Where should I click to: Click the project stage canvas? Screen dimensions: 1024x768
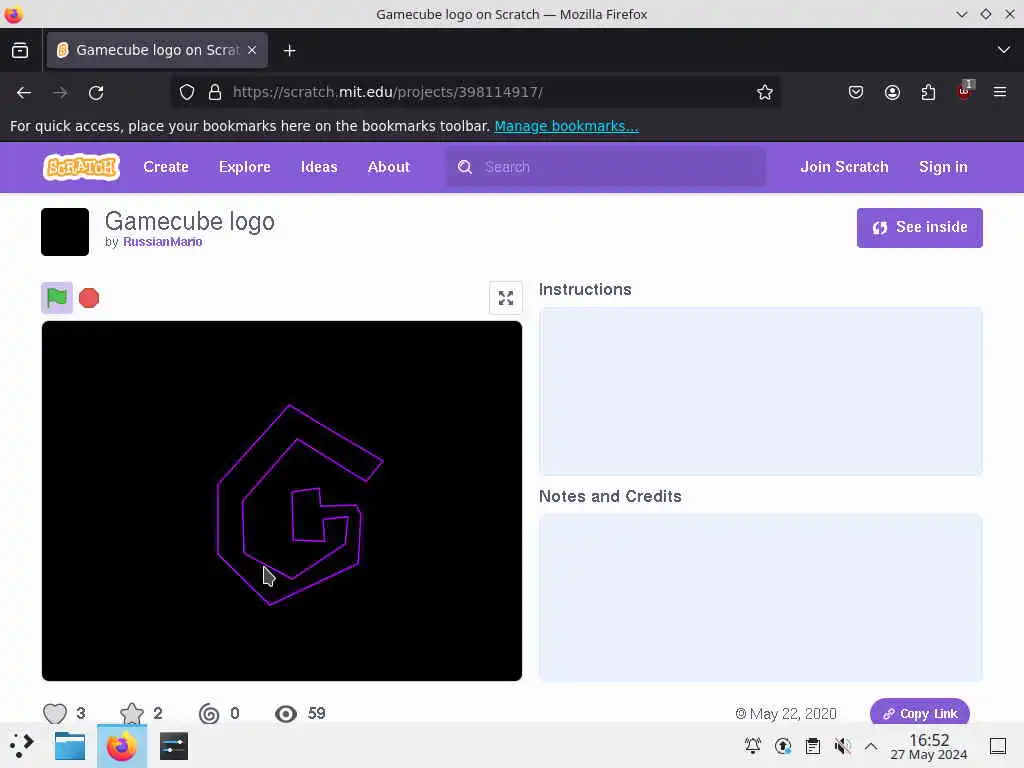point(281,501)
